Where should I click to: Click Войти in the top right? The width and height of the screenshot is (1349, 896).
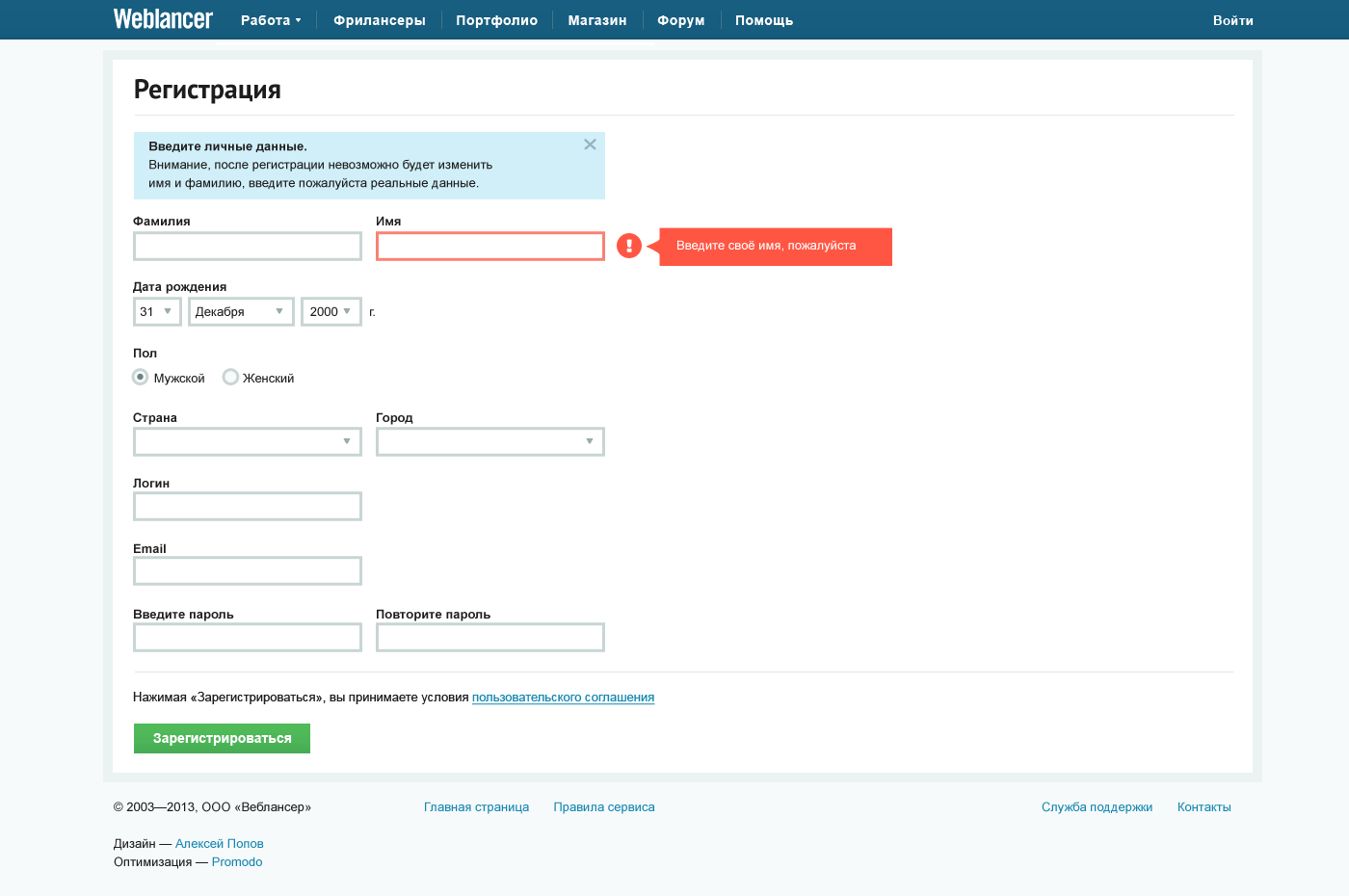coord(1232,20)
